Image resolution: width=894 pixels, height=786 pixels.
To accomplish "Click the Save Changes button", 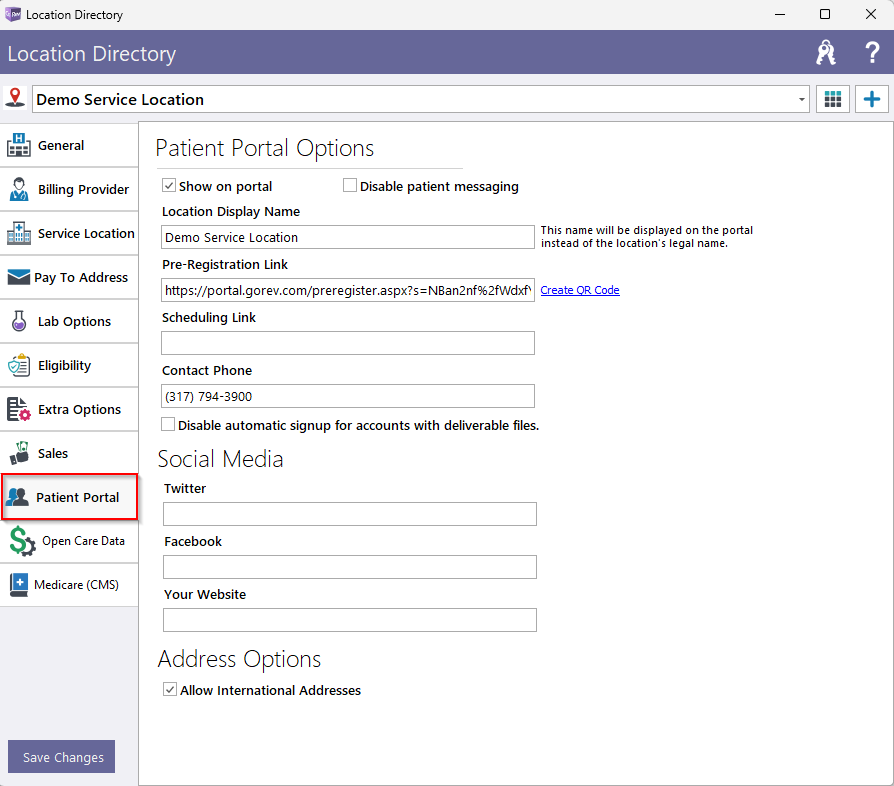I will point(62,757).
